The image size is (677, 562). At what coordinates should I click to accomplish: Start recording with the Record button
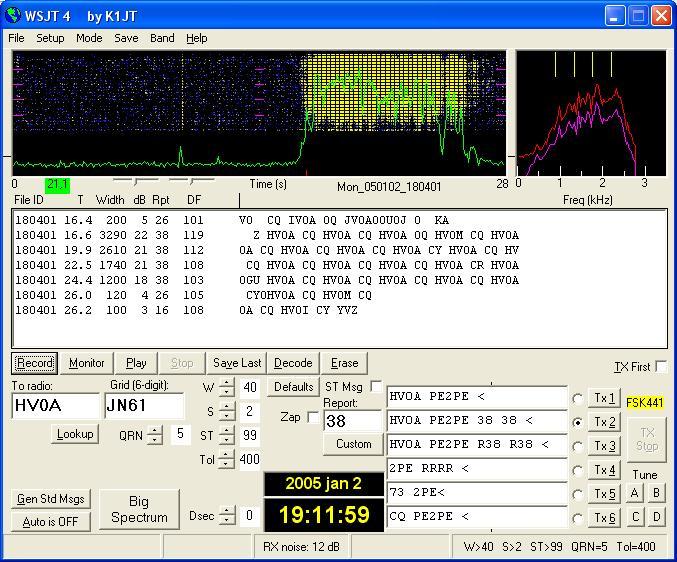tap(35, 363)
